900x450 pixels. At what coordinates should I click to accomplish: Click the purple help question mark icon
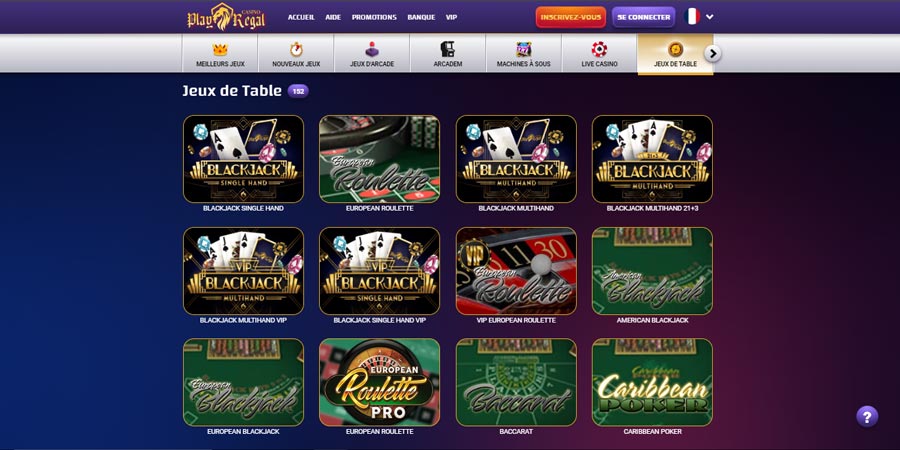coord(867,416)
